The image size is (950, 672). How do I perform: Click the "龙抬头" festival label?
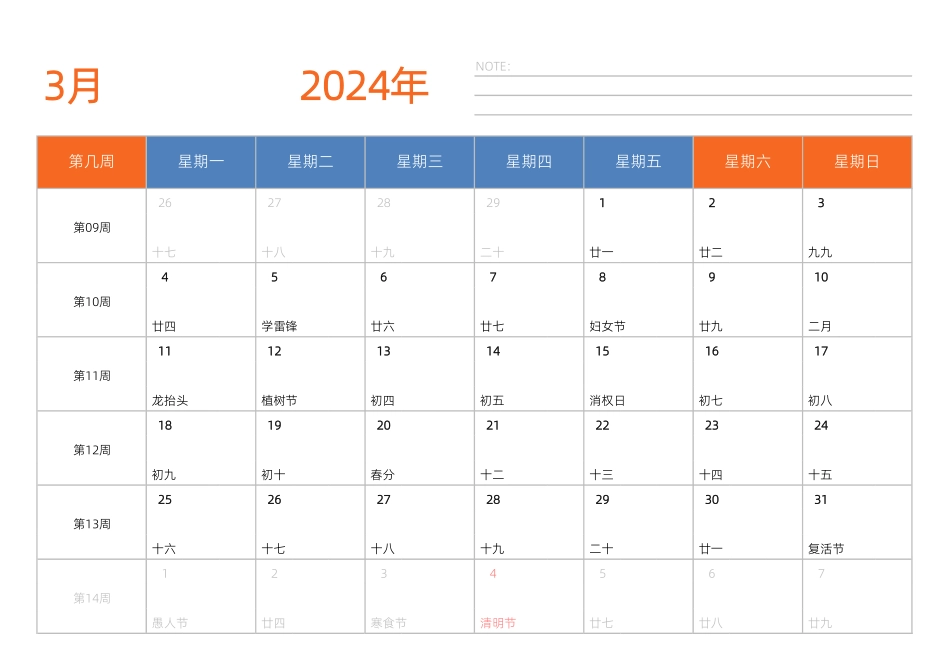point(170,401)
